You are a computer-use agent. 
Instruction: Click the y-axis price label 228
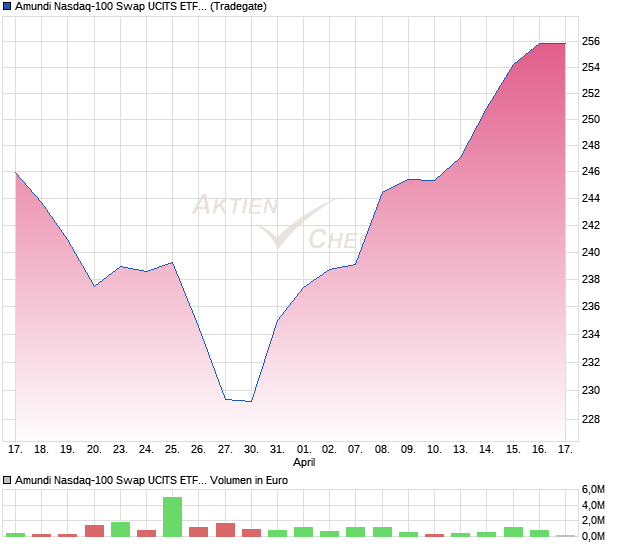[x=591, y=419]
